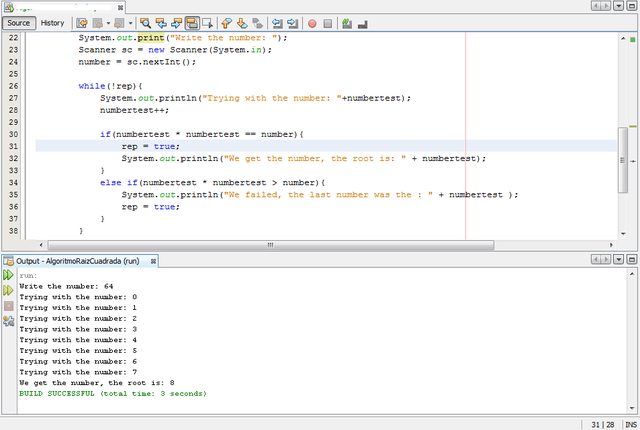The image size is (640, 430).
Task: Click the '31 | 28' cursor position indicator
Action: pyautogui.click(x=602, y=425)
